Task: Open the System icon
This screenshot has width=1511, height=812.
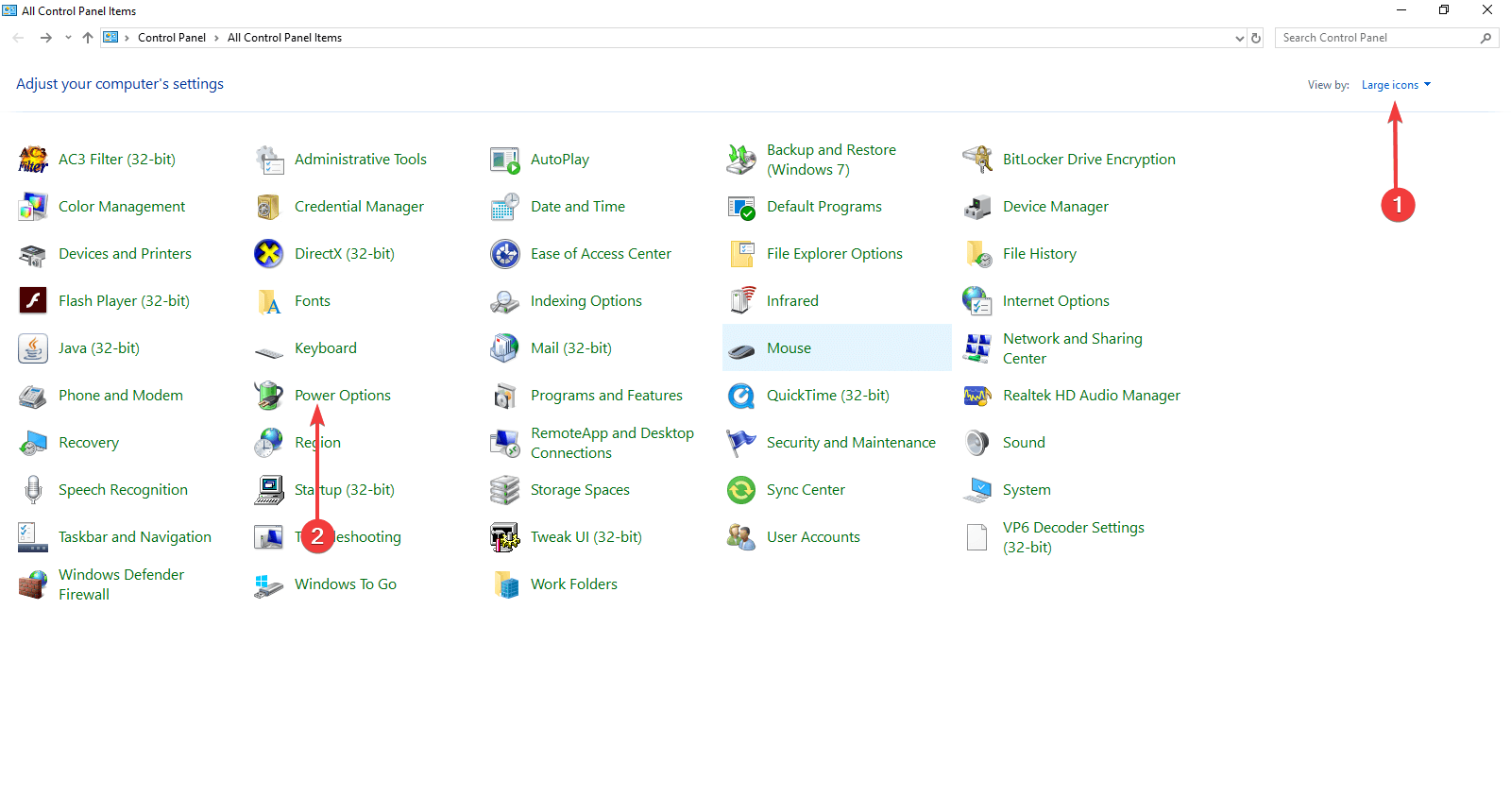Action: tap(977, 490)
